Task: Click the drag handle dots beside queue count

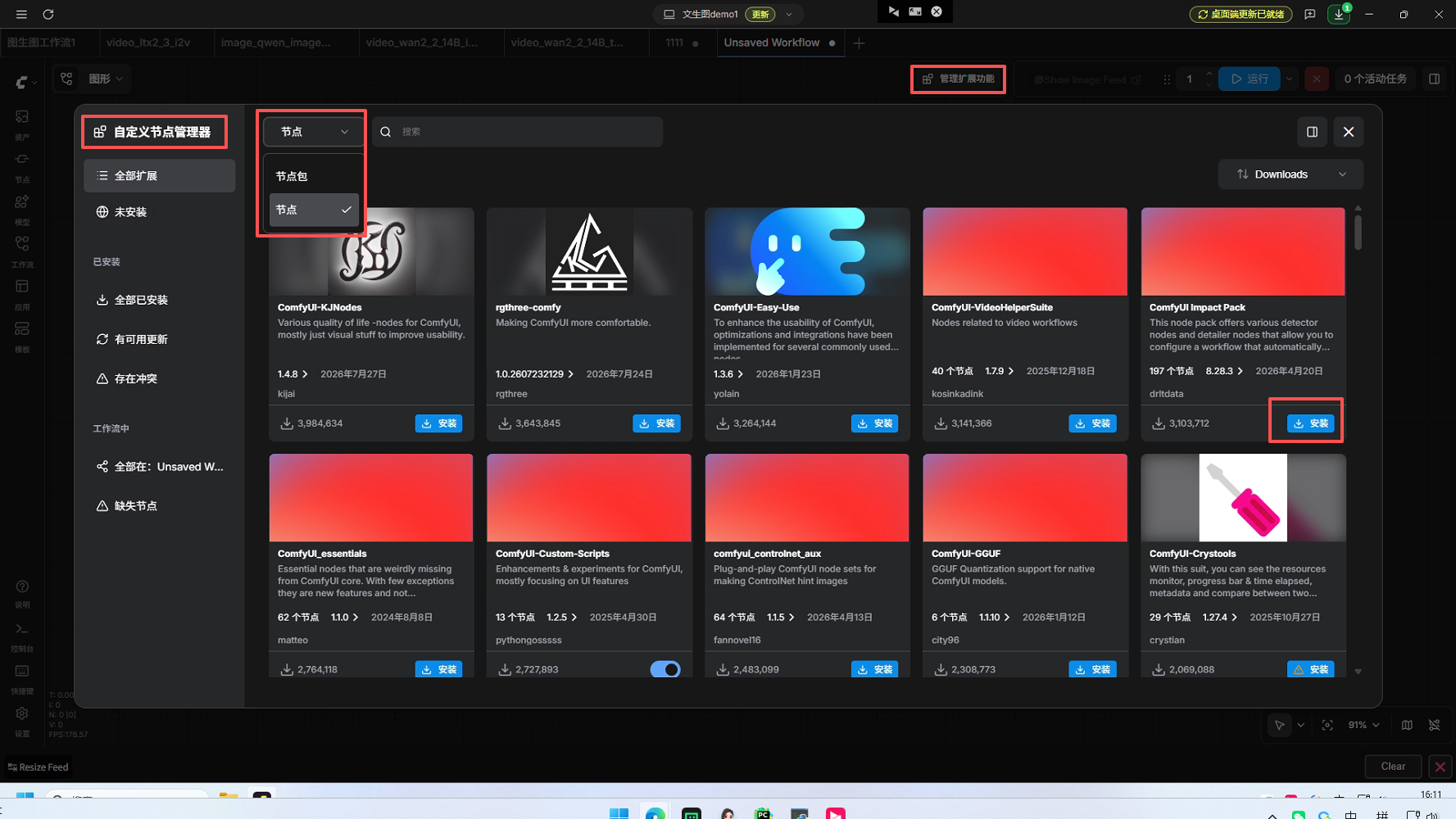Action: click(x=1167, y=79)
